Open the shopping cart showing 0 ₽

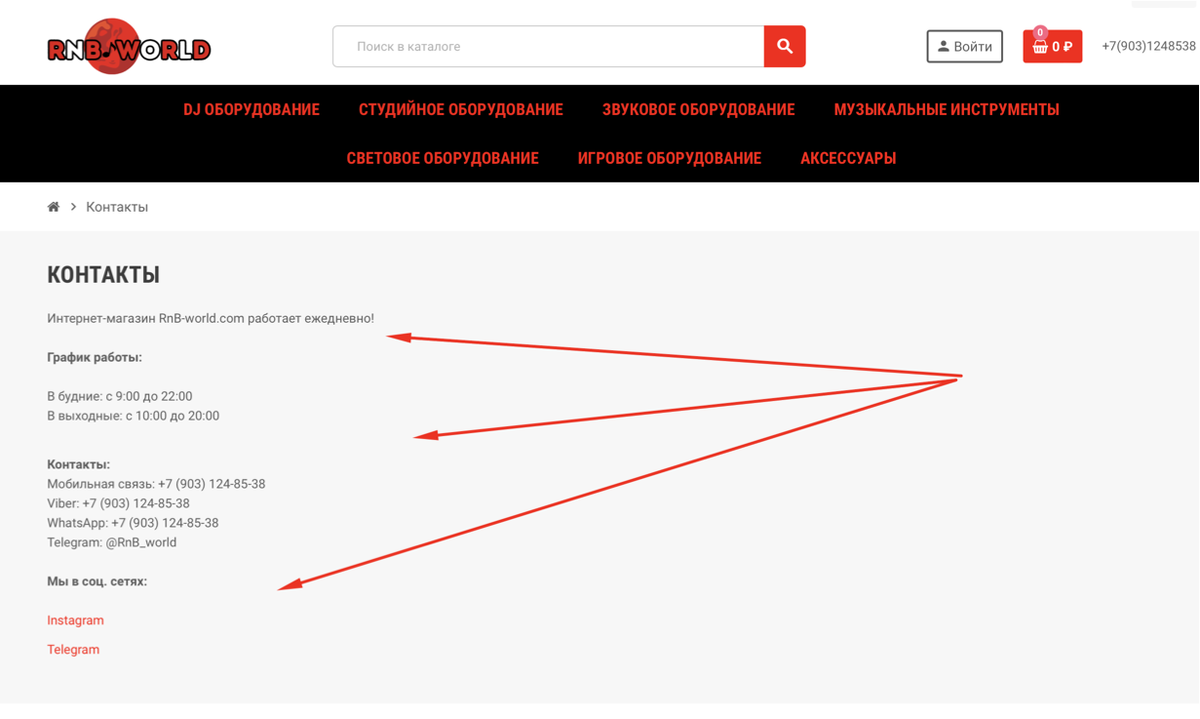pos(1052,46)
